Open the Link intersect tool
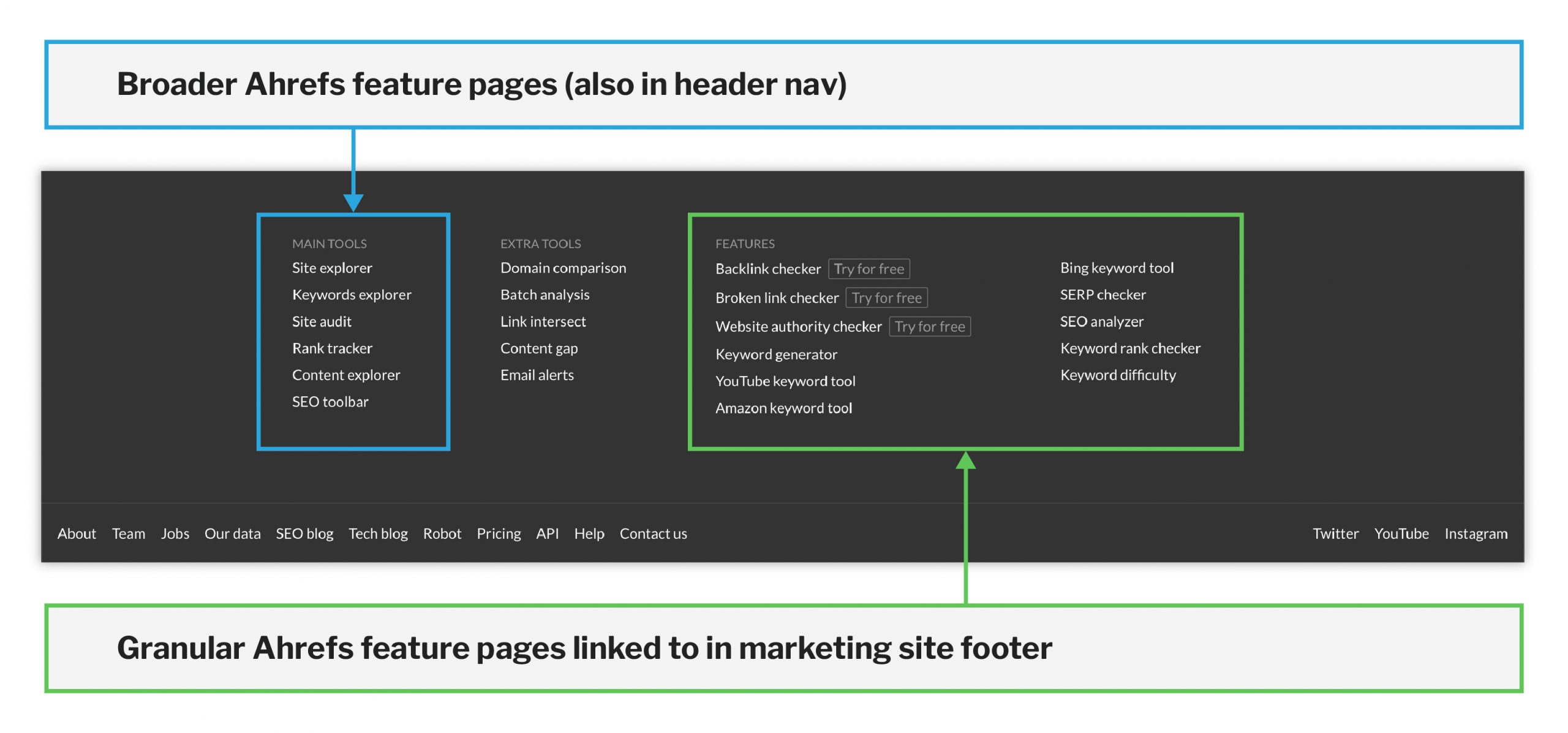 pyautogui.click(x=543, y=321)
